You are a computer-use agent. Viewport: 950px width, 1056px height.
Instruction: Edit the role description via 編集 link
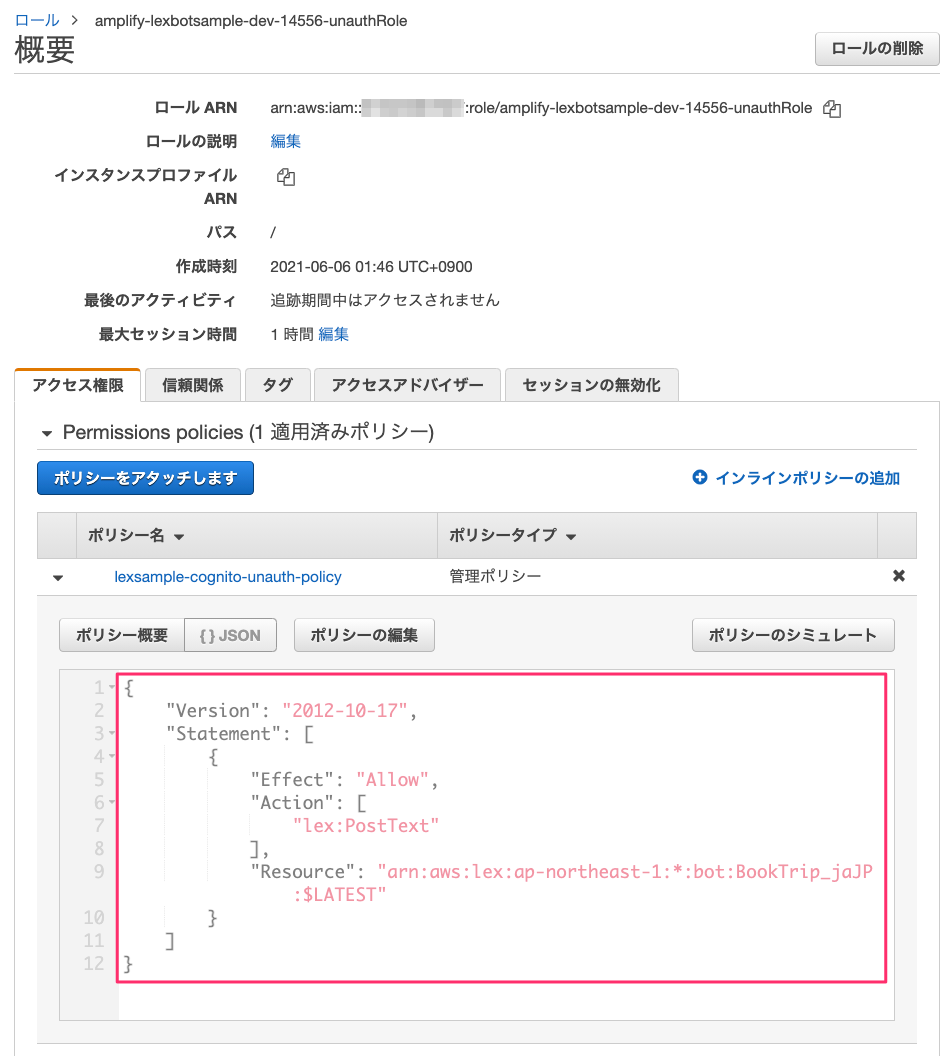pyautogui.click(x=285, y=141)
